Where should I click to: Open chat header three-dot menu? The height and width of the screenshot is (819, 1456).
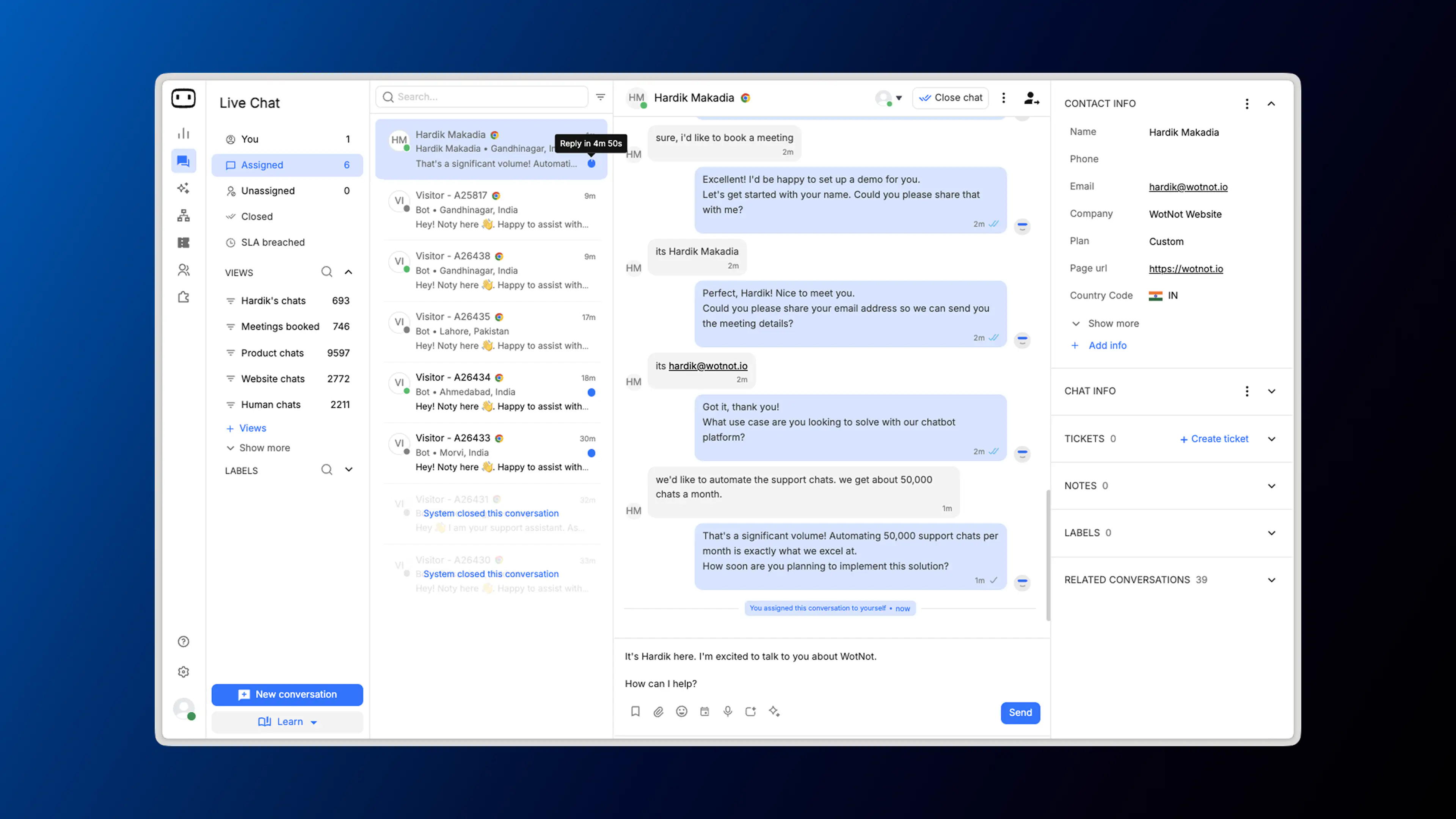[1004, 98]
